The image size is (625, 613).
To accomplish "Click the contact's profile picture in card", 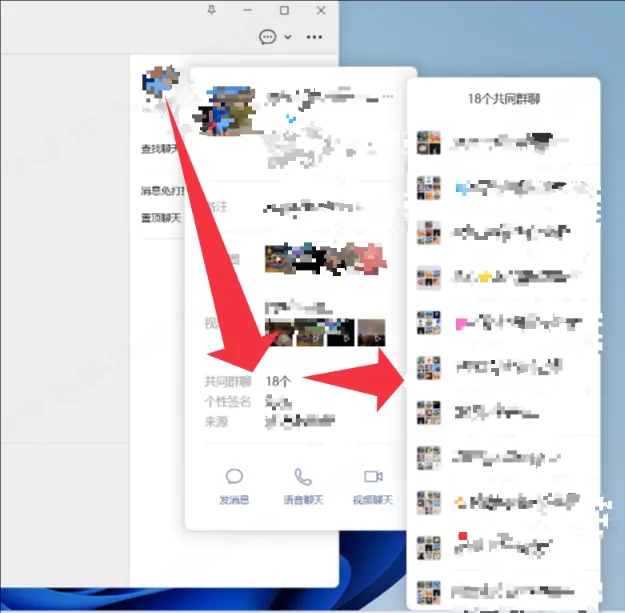I will [x=230, y=110].
